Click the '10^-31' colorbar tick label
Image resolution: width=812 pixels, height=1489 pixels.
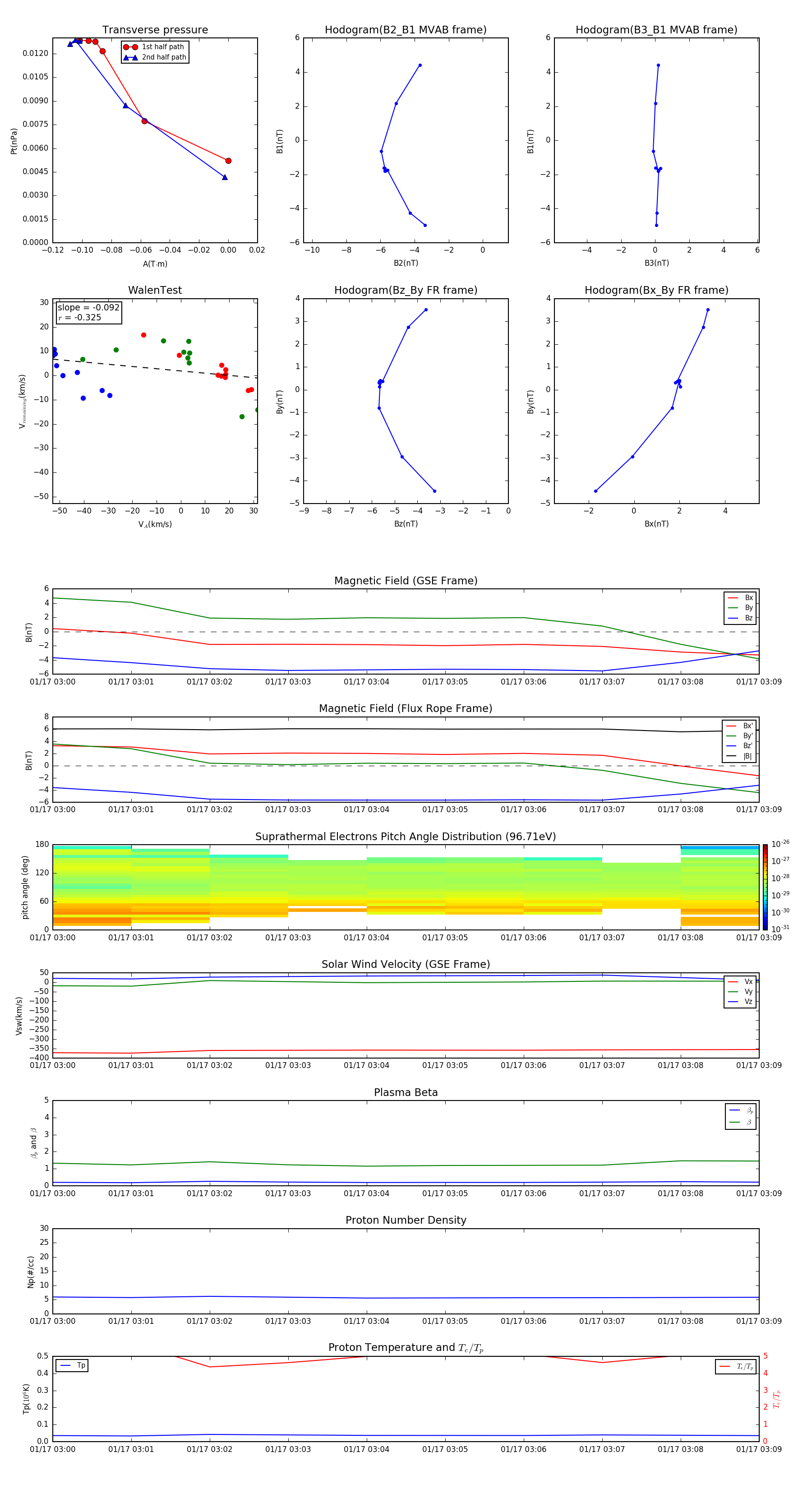pos(780,929)
